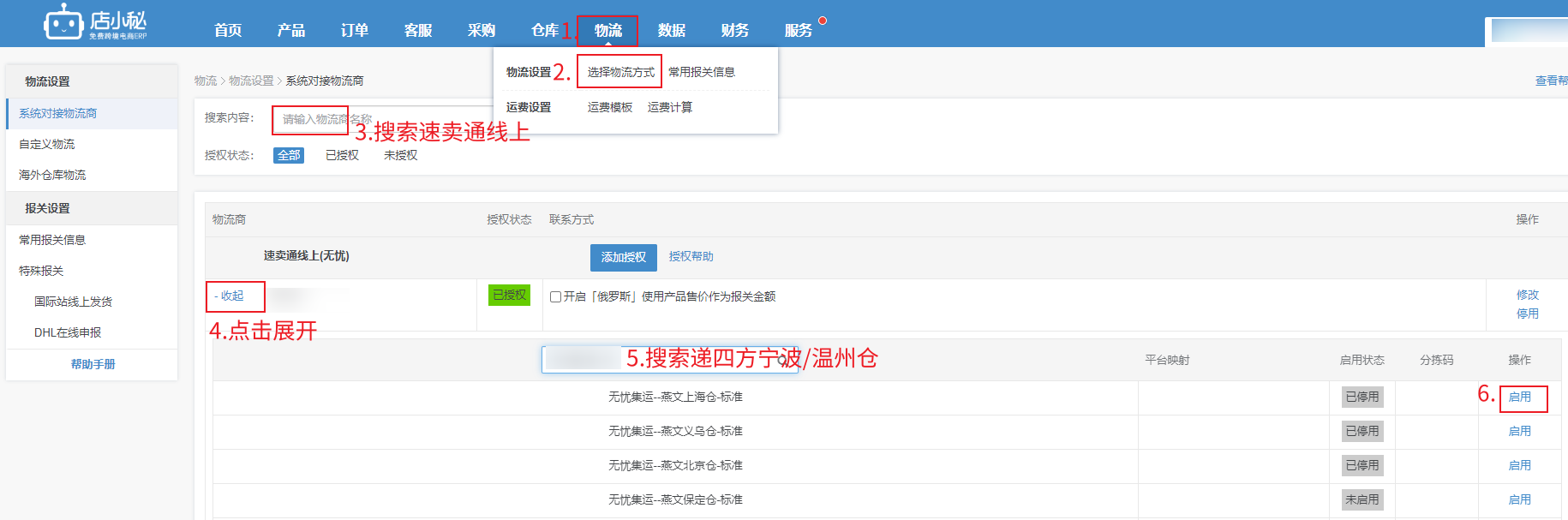This screenshot has height=520, width=1568.
Task: Open the 产品 top menu
Action: (291, 31)
